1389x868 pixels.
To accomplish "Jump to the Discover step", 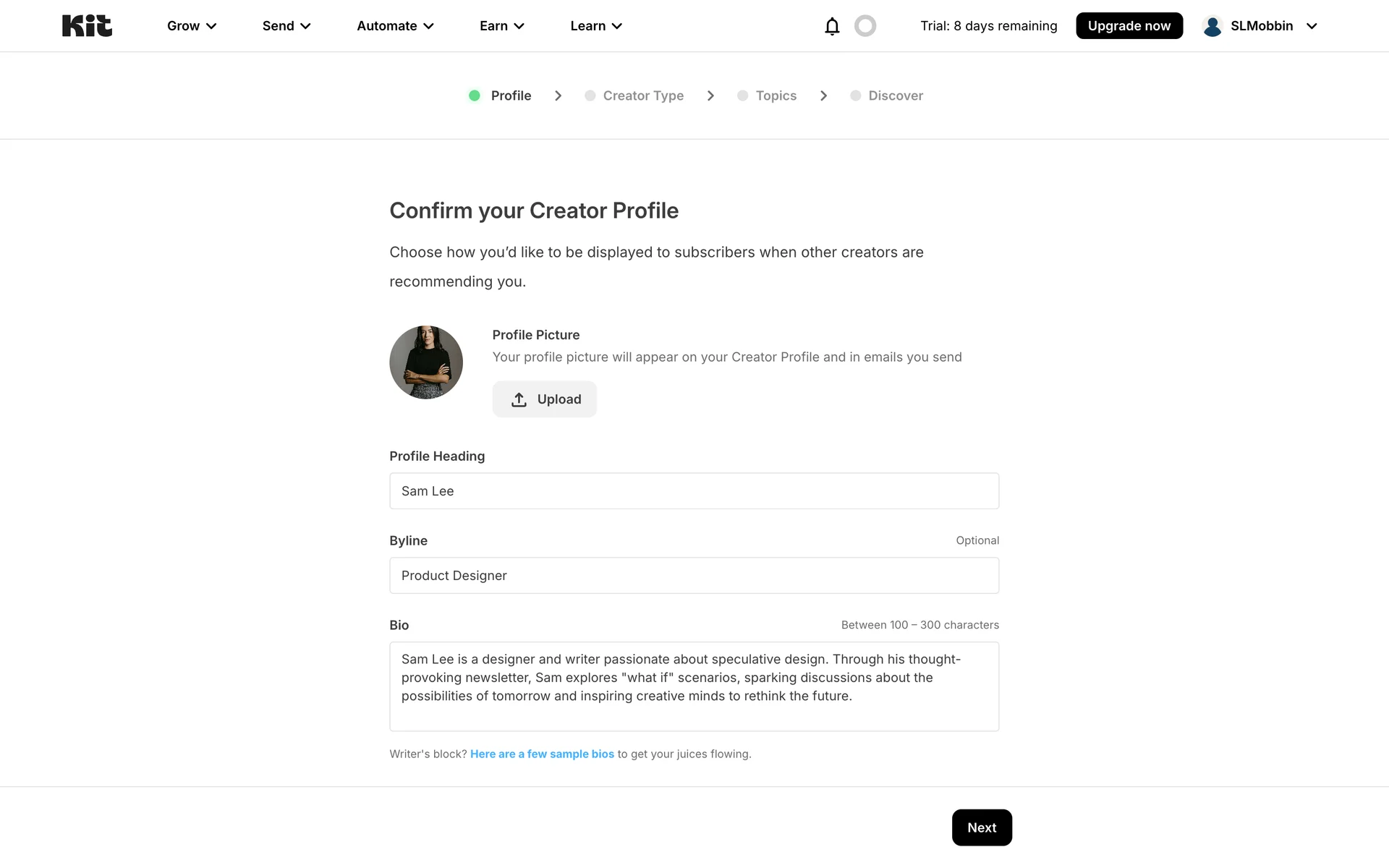I will 895,95.
